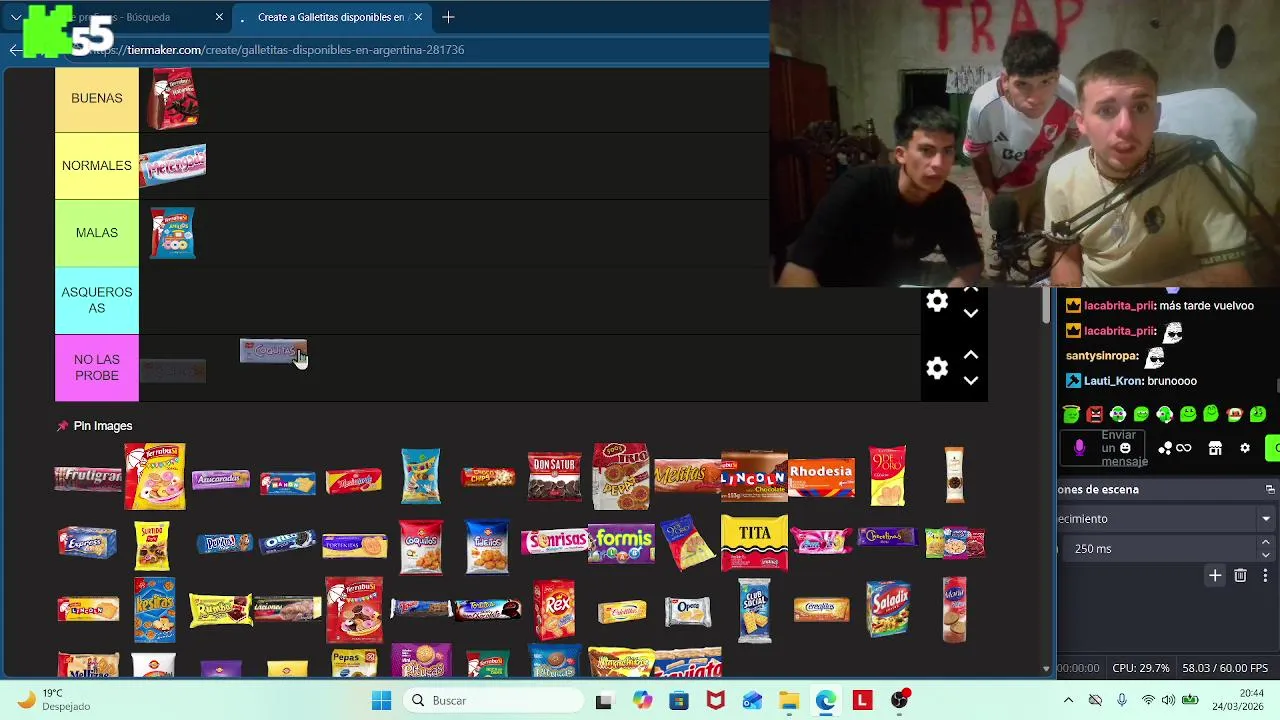Open OBS Studio from taskbar
This screenshot has width=1280, height=720.
click(x=900, y=701)
